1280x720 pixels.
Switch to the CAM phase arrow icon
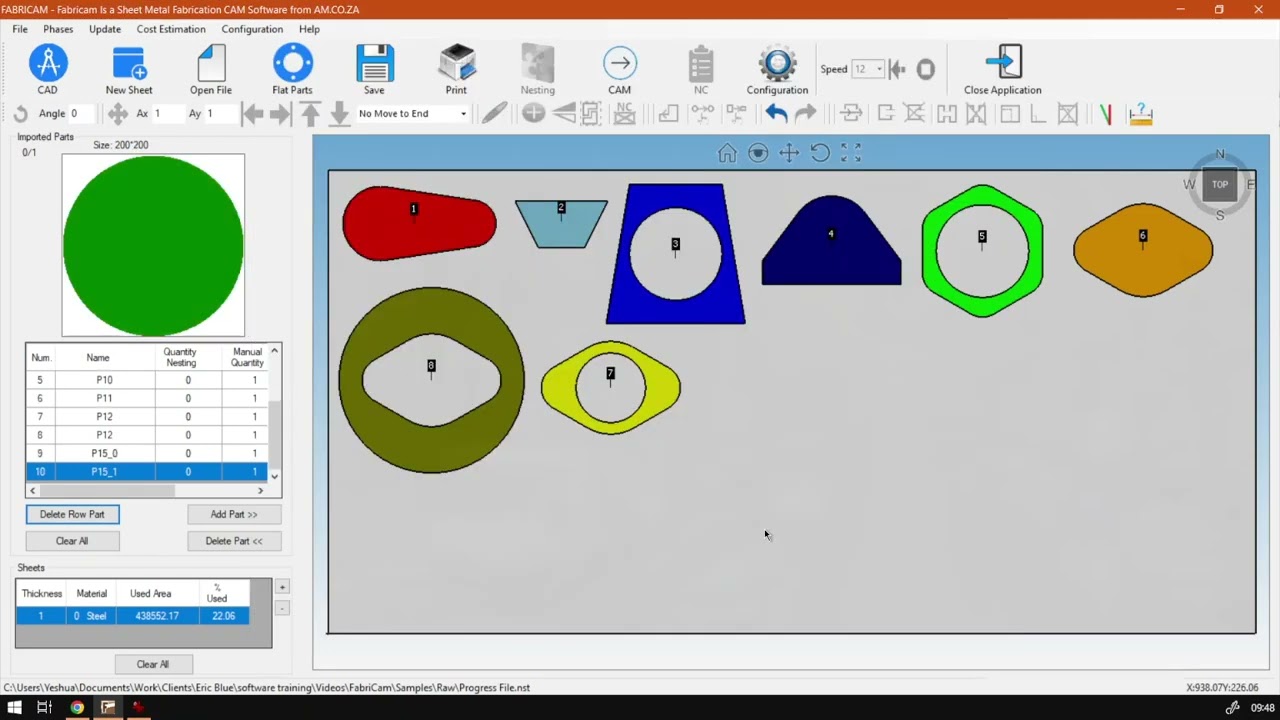click(620, 64)
